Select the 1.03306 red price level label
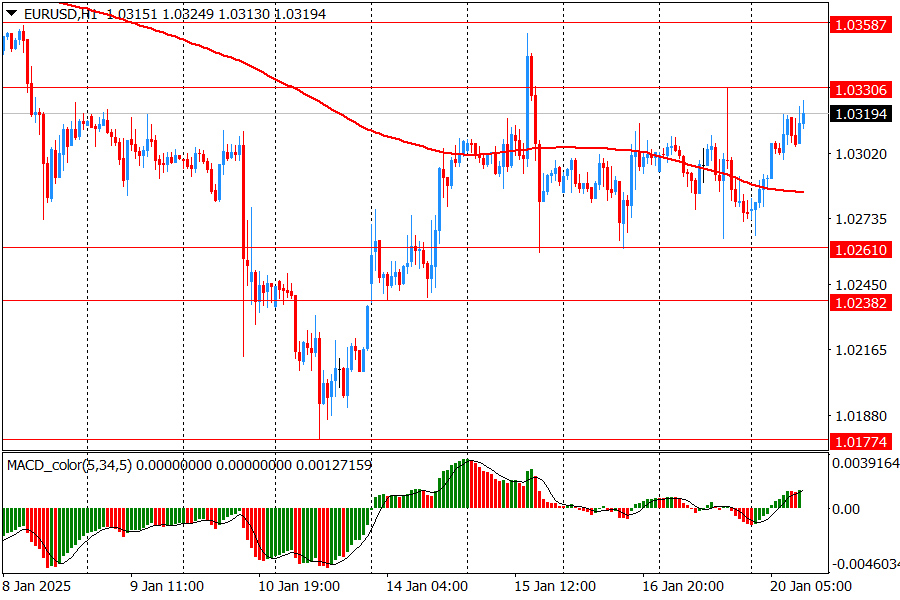Screen dimensions: 900x600 point(860,89)
